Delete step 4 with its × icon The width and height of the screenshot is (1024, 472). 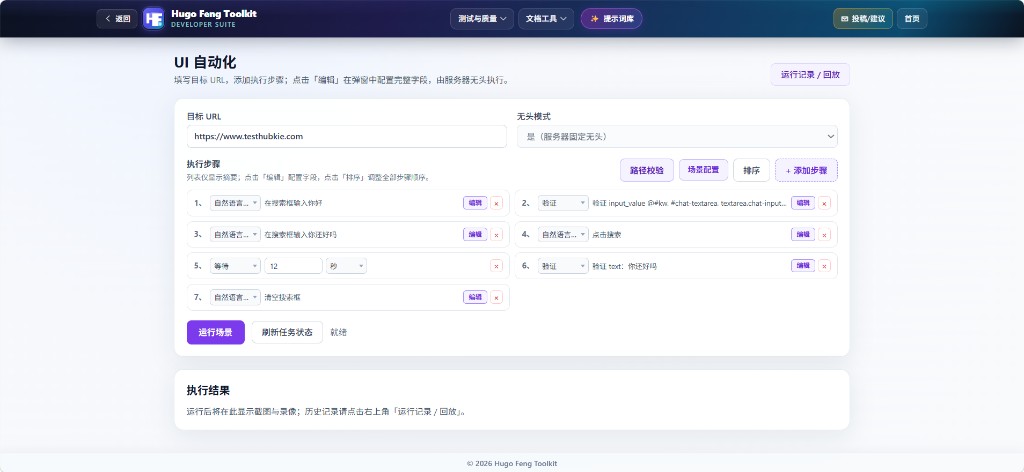coord(824,235)
